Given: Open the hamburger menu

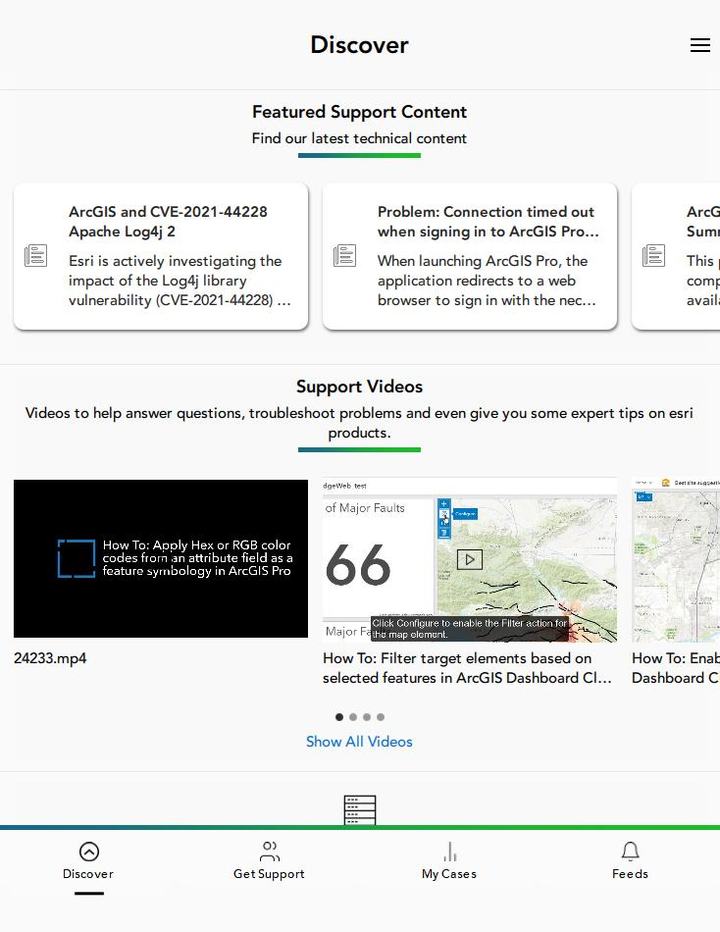Looking at the screenshot, I should point(700,45).
